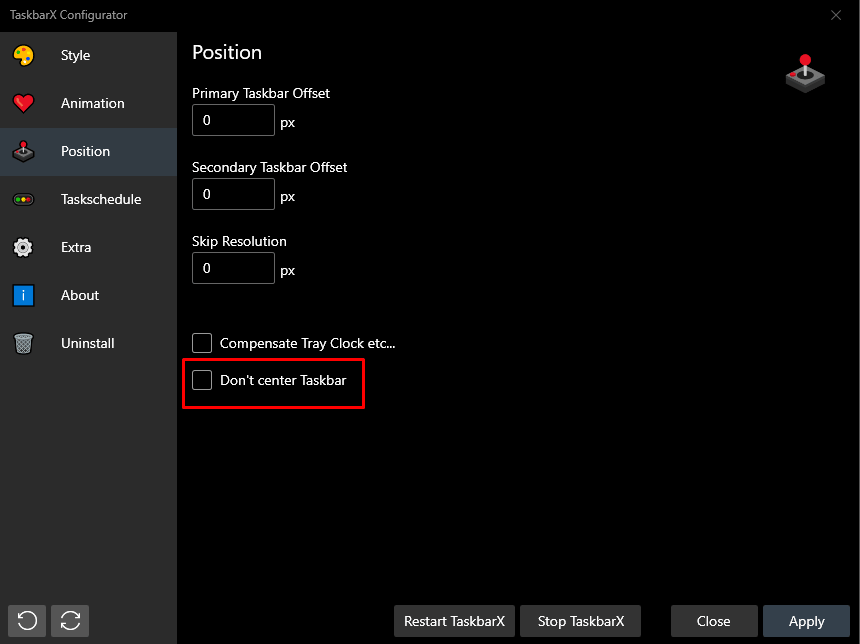Select the Position tab label
Image resolution: width=860 pixels, height=644 pixels.
pos(85,151)
